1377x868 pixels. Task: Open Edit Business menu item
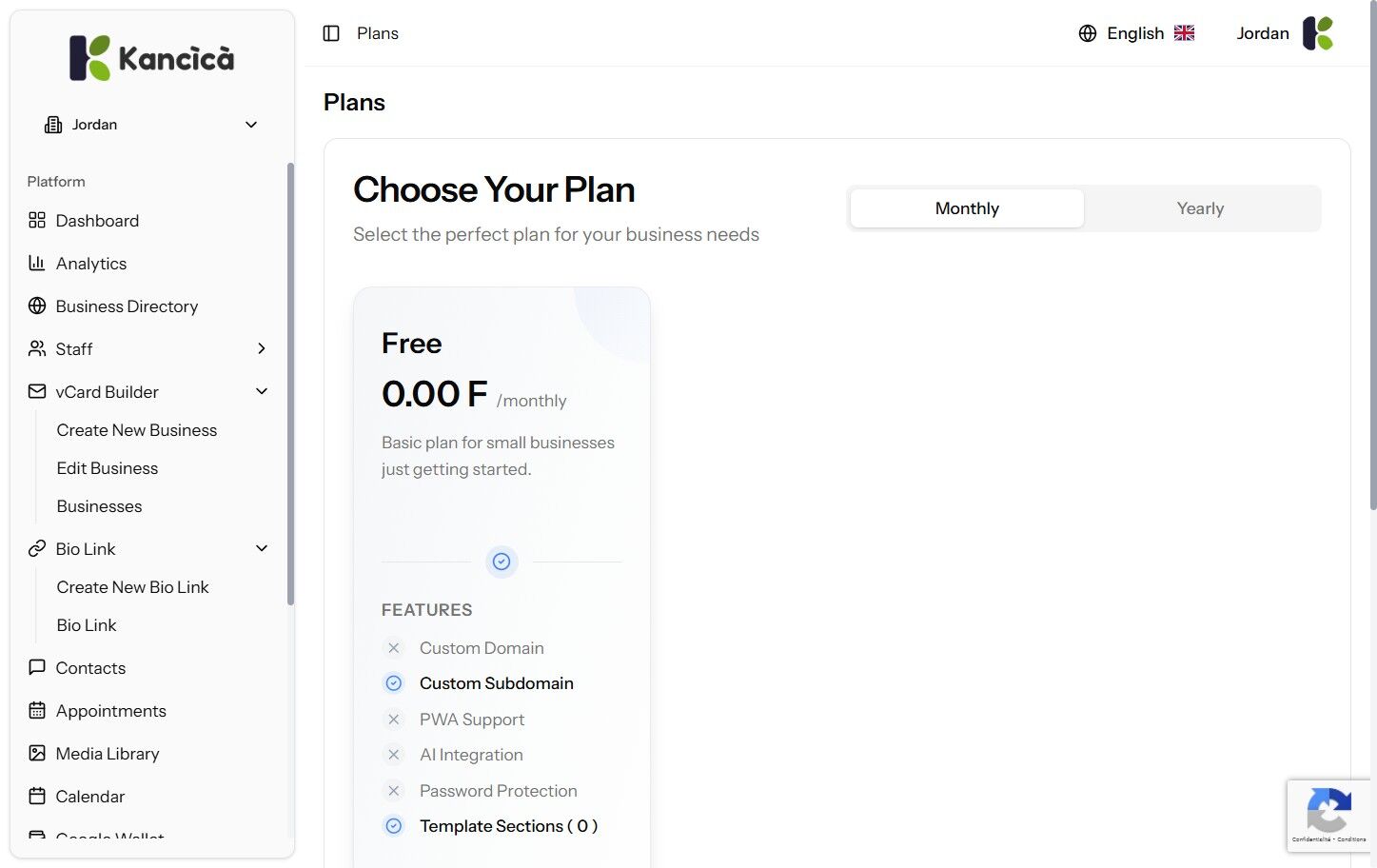pos(108,468)
